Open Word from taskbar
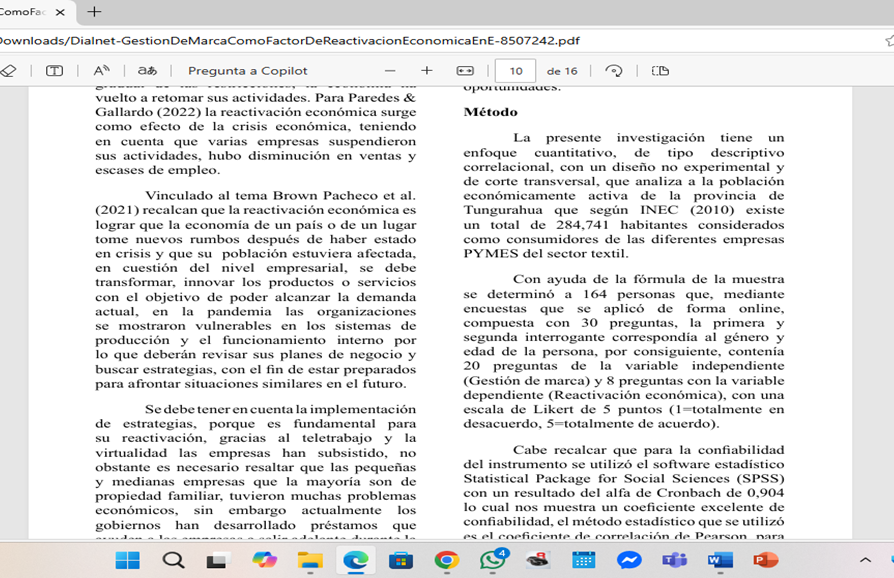The image size is (894, 578). [720, 560]
